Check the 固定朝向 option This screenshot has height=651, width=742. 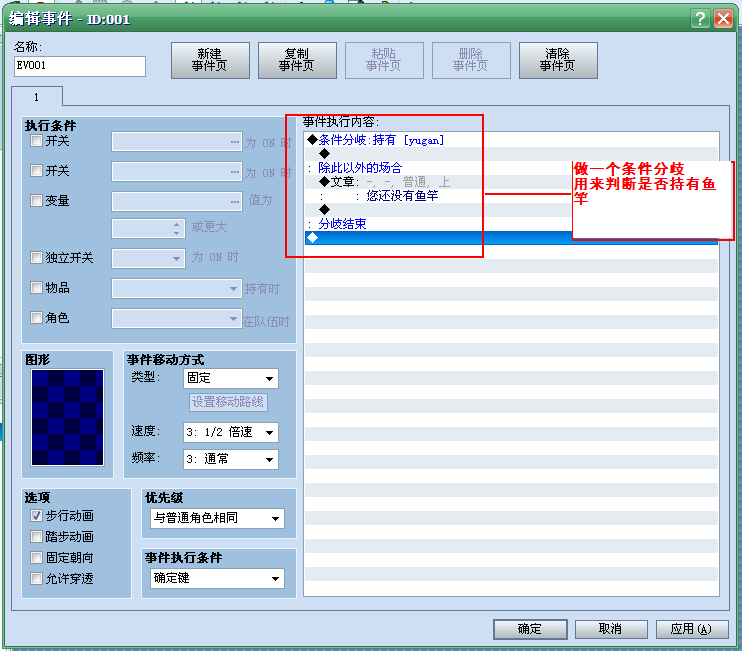point(36,557)
